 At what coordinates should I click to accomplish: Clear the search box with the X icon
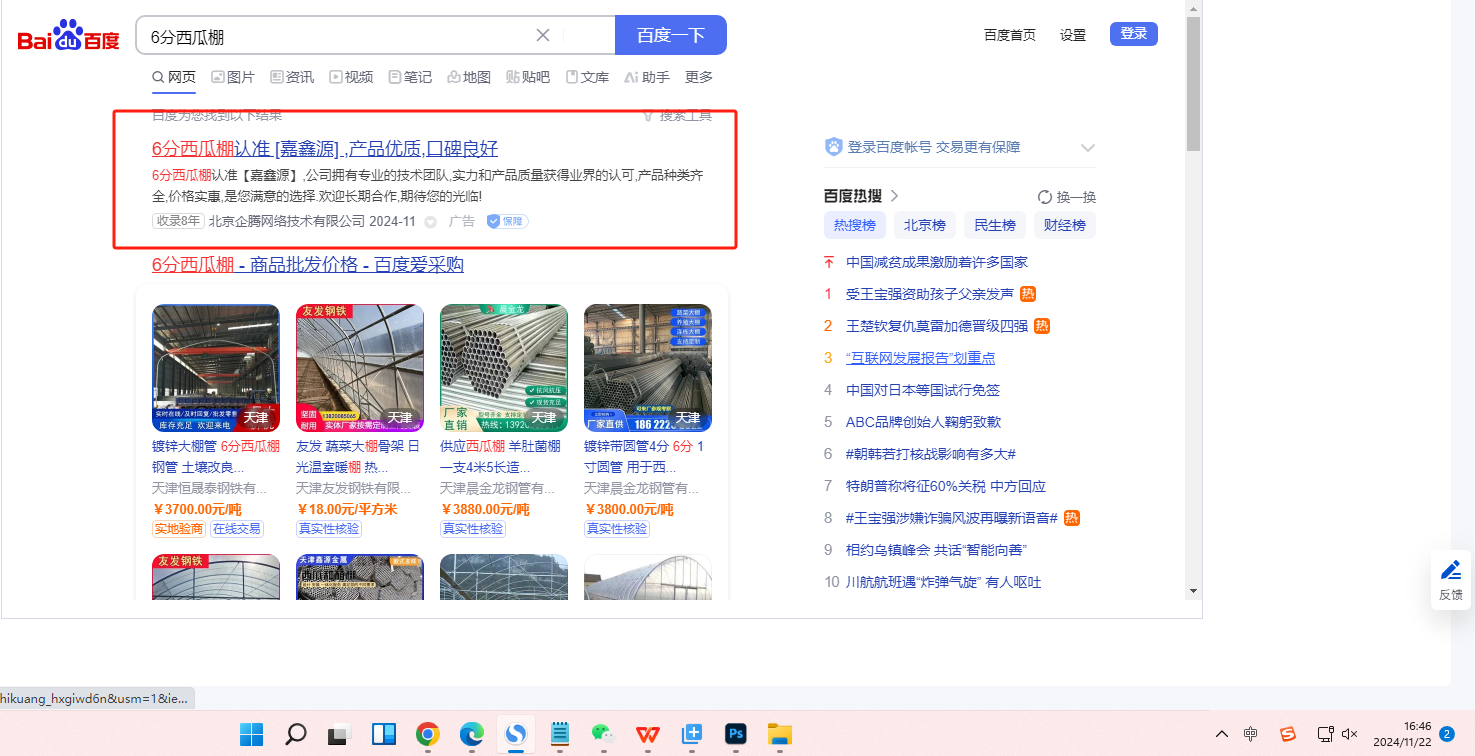click(543, 35)
